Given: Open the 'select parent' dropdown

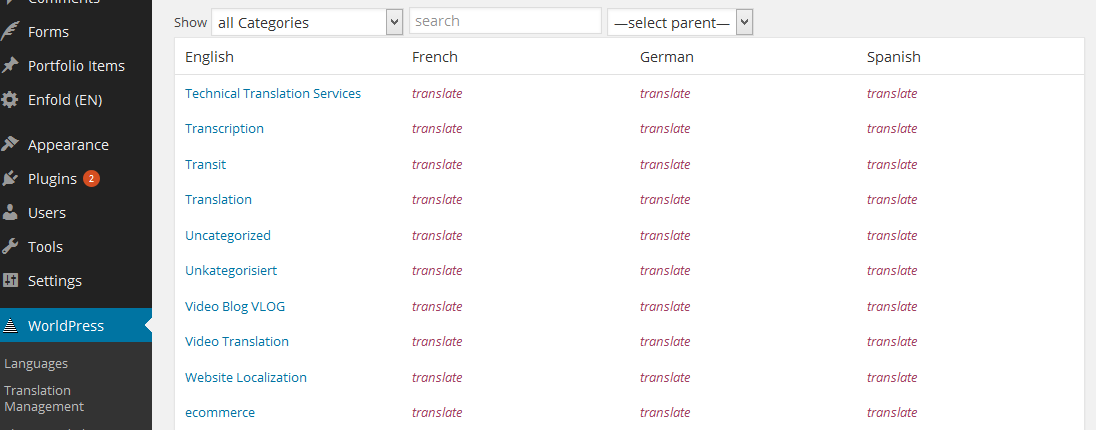Looking at the screenshot, I should pos(680,22).
